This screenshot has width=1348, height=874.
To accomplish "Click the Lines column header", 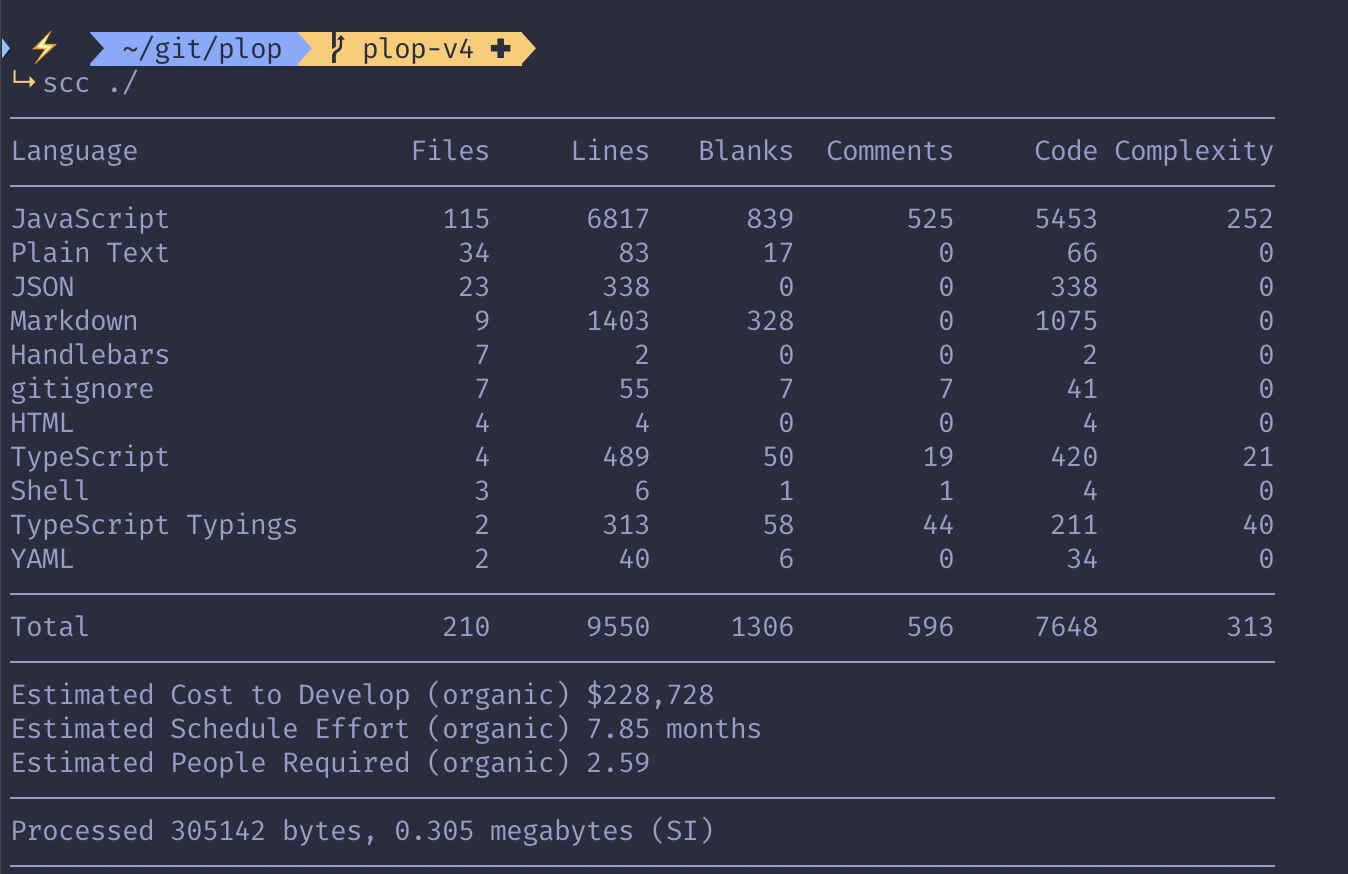I will [610, 150].
